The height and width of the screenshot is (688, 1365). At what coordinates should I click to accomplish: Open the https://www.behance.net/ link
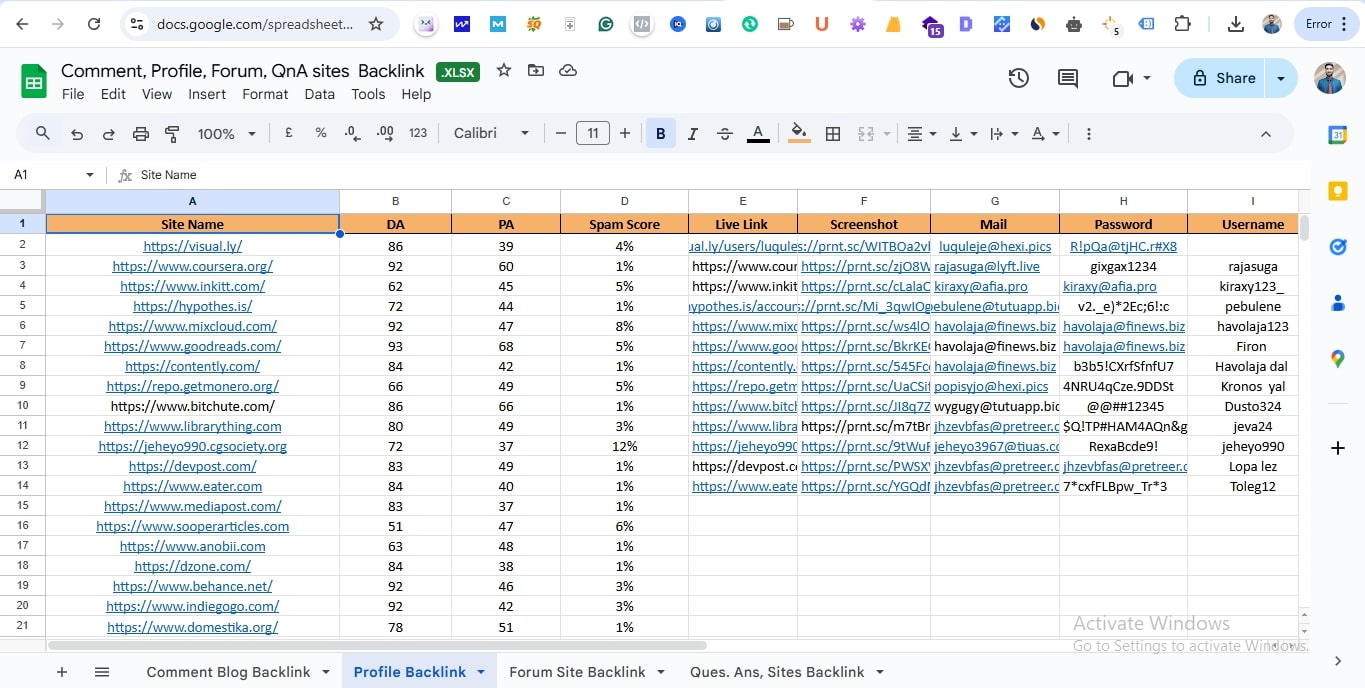(x=193, y=586)
